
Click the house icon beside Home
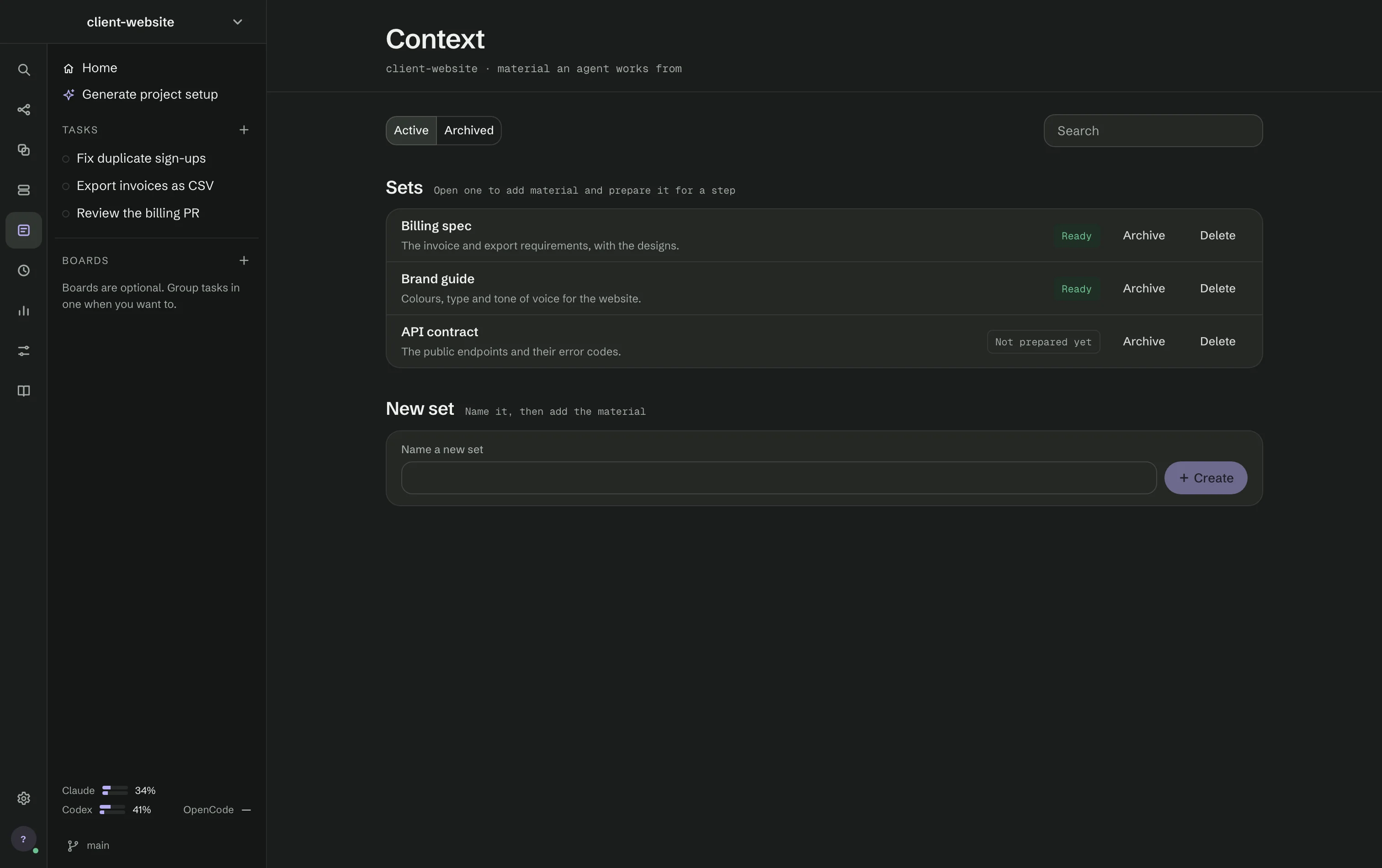click(x=68, y=68)
